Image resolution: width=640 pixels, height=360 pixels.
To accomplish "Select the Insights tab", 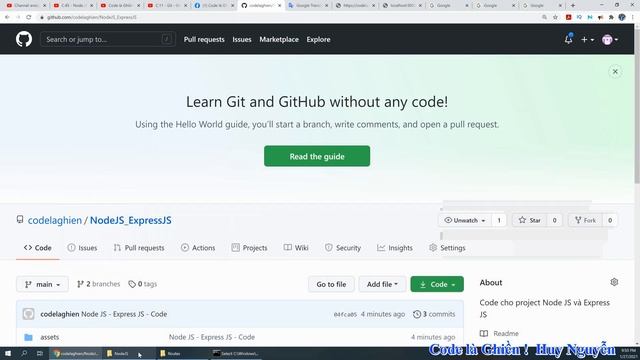I will [395, 248].
